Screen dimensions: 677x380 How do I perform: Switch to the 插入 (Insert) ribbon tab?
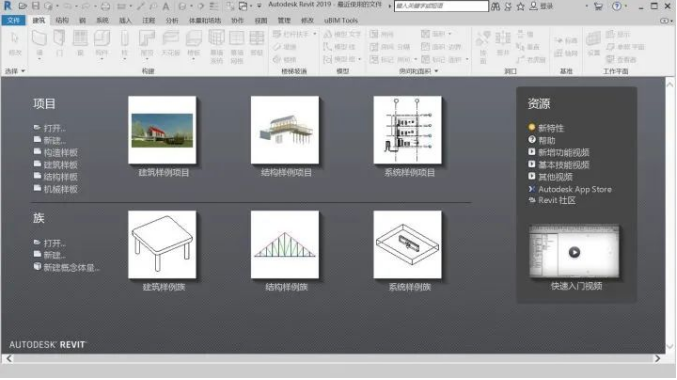click(x=125, y=20)
